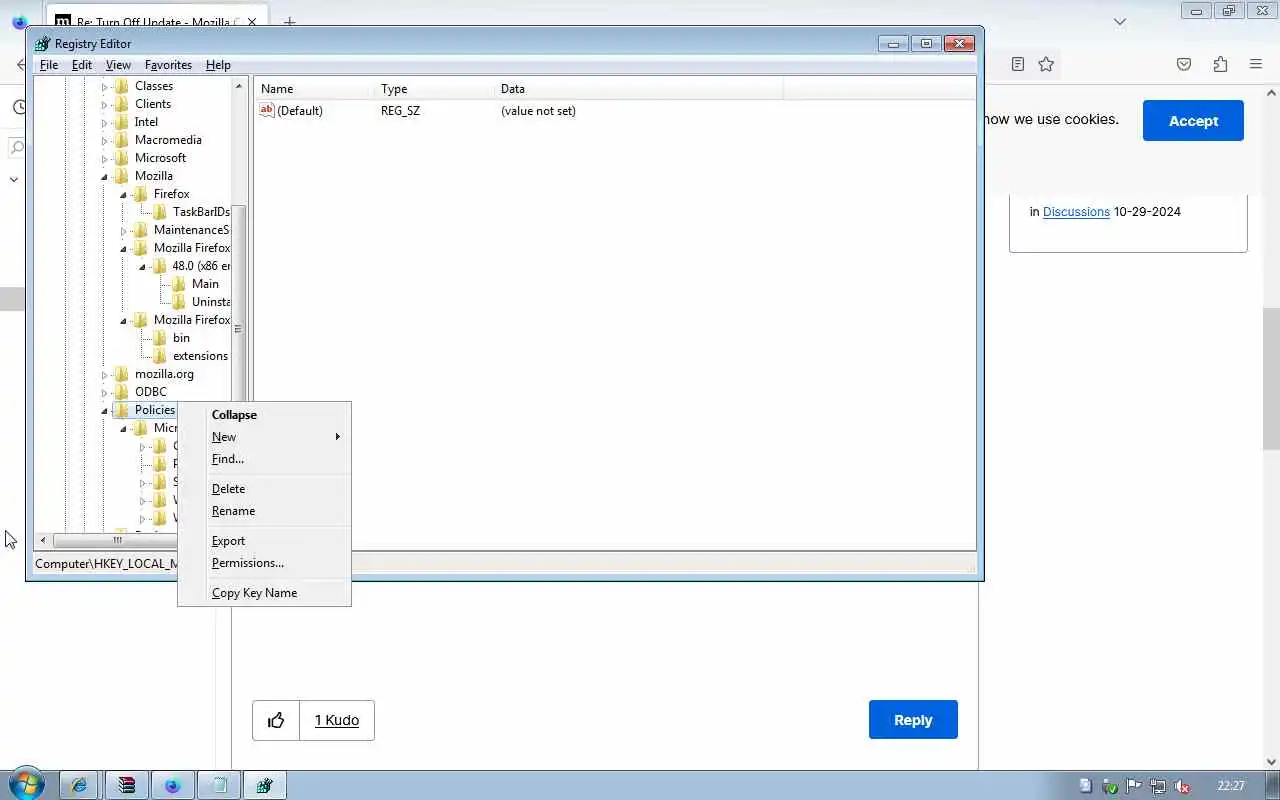This screenshot has width=1280, height=800.
Task: Open the Favorites menu
Action: point(168,65)
